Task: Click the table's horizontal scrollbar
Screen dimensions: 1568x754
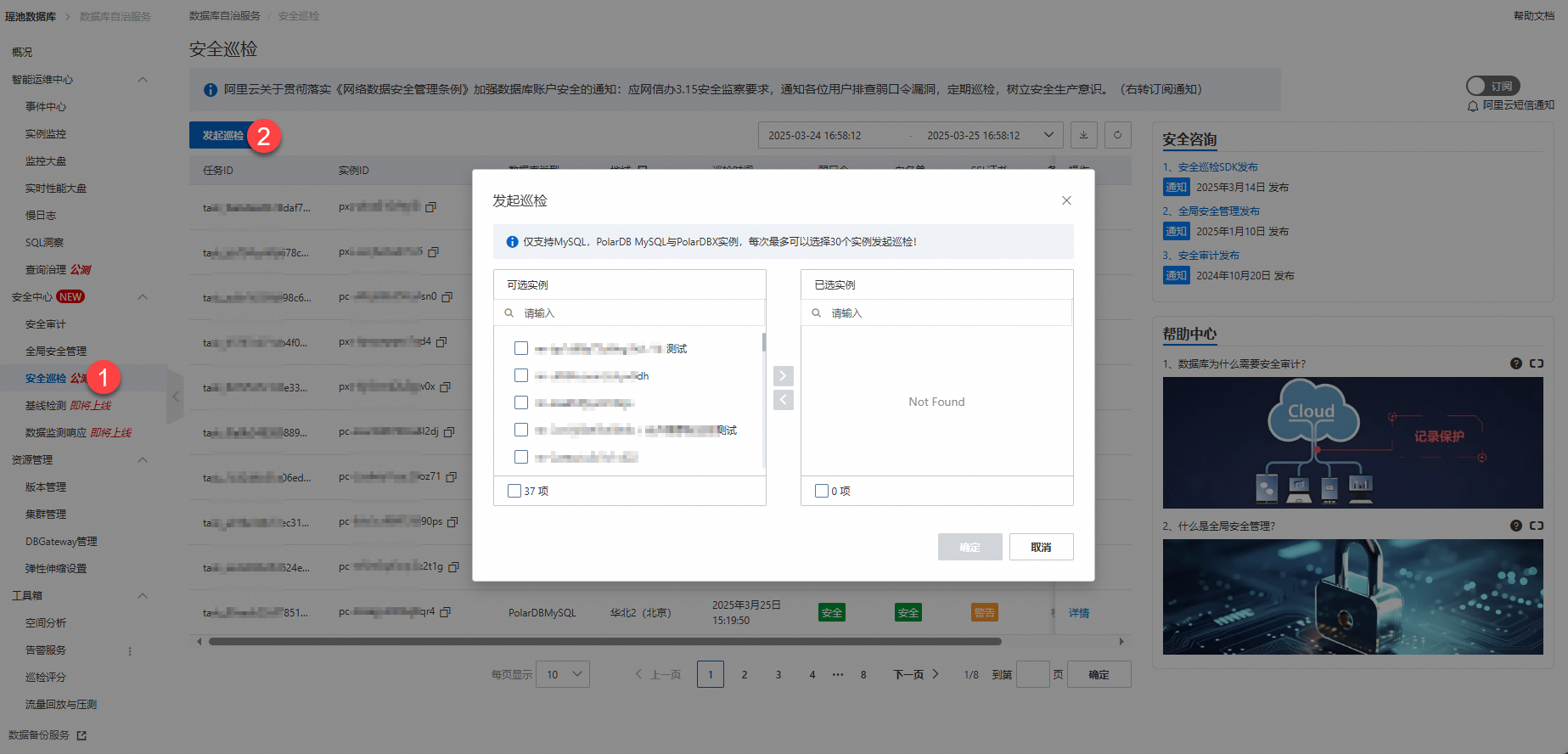Action: point(605,641)
